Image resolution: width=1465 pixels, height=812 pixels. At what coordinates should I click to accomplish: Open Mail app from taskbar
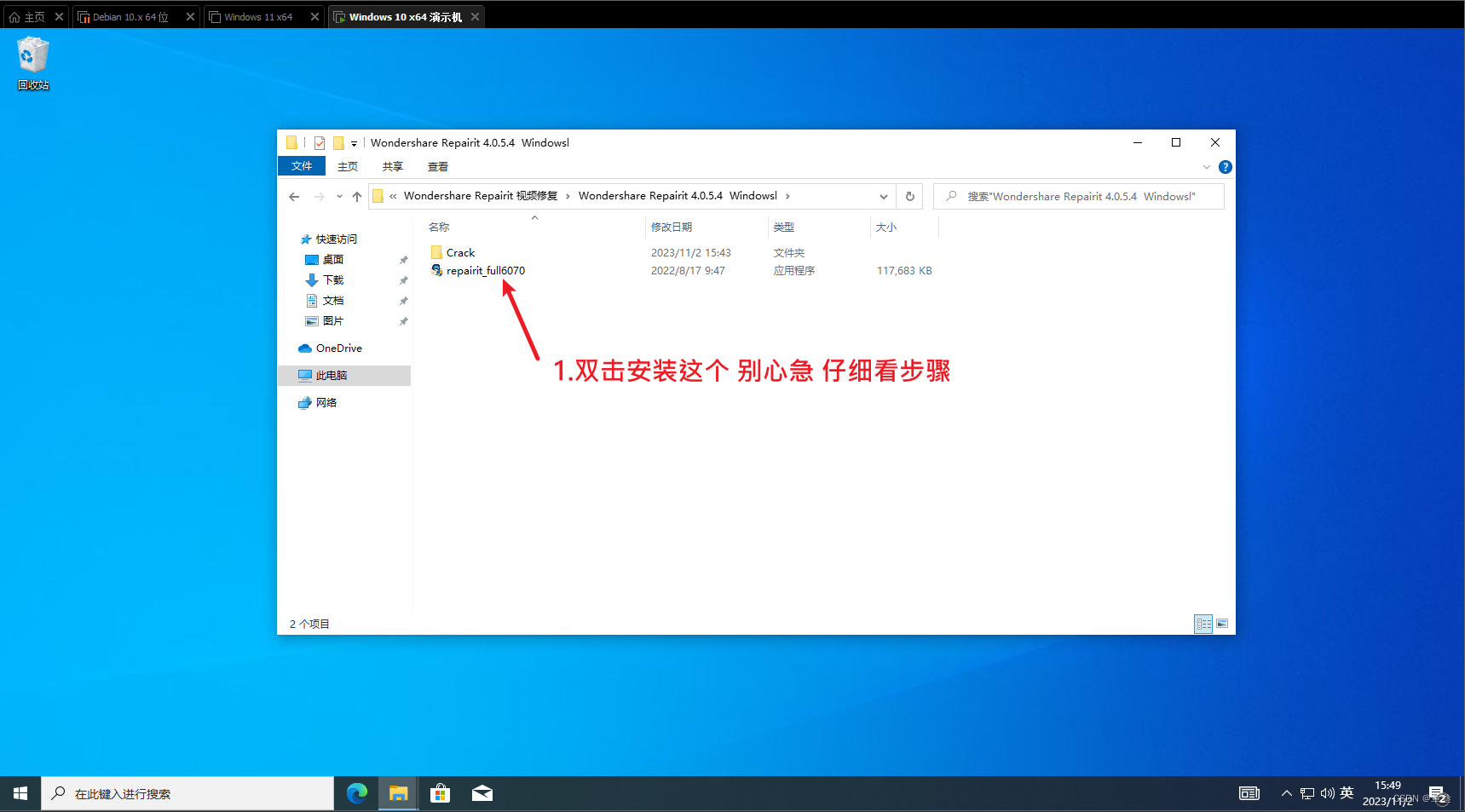tap(482, 794)
